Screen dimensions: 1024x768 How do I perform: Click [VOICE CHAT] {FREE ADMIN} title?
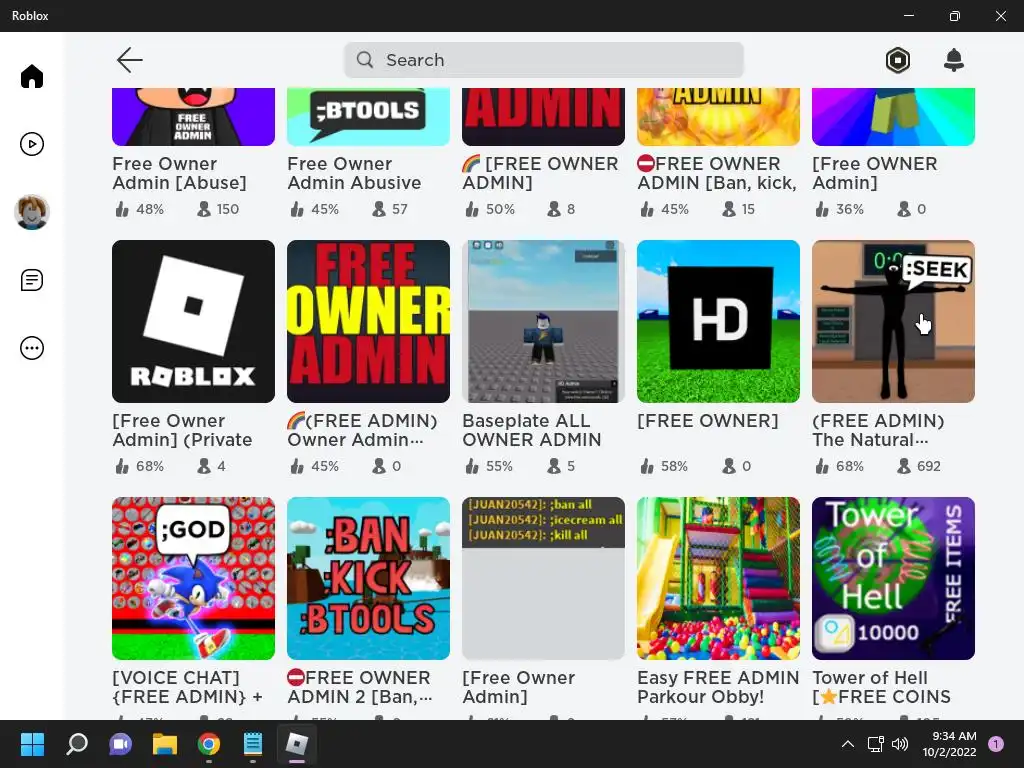click(187, 687)
